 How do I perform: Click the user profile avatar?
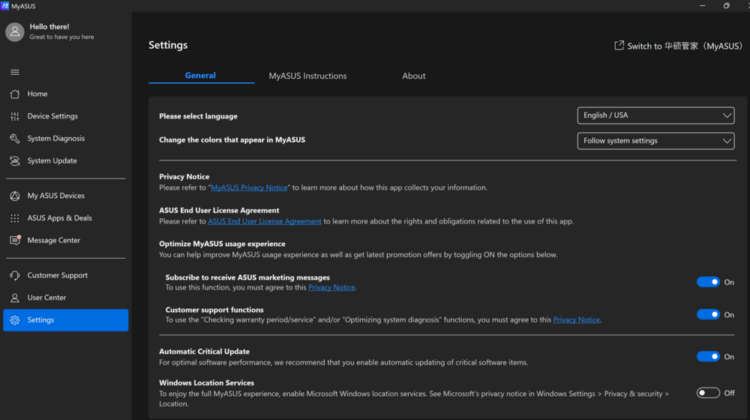click(15, 32)
